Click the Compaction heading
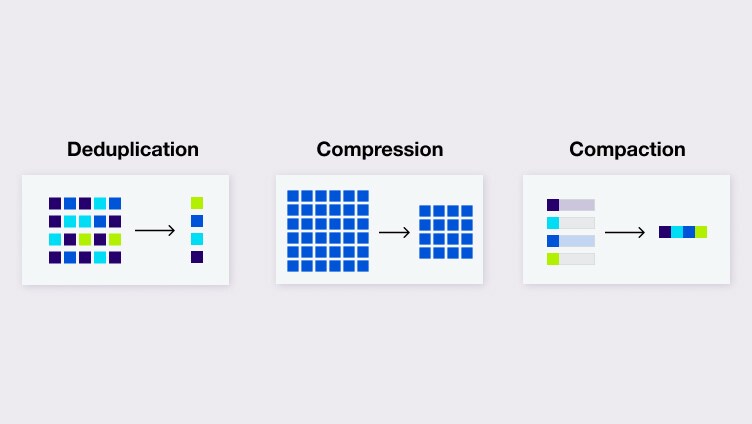The height and width of the screenshot is (424, 752). (x=627, y=150)
